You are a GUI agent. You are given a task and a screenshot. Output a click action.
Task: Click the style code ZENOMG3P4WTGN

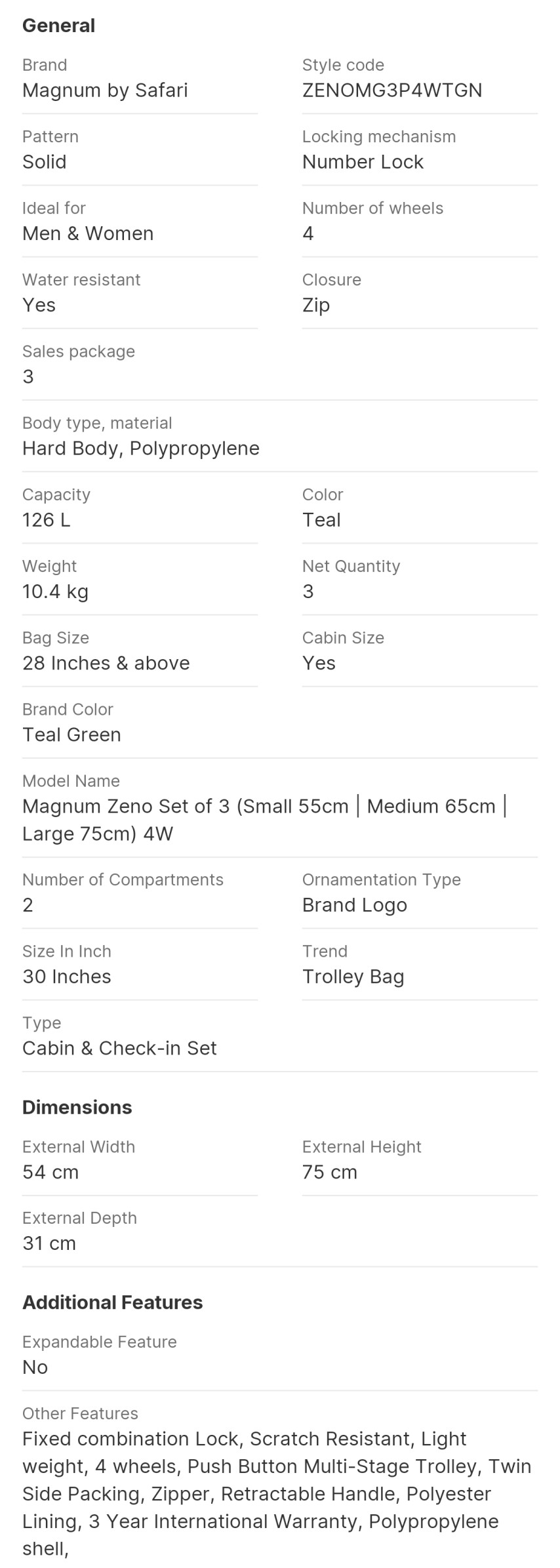(x=392, y=90)
